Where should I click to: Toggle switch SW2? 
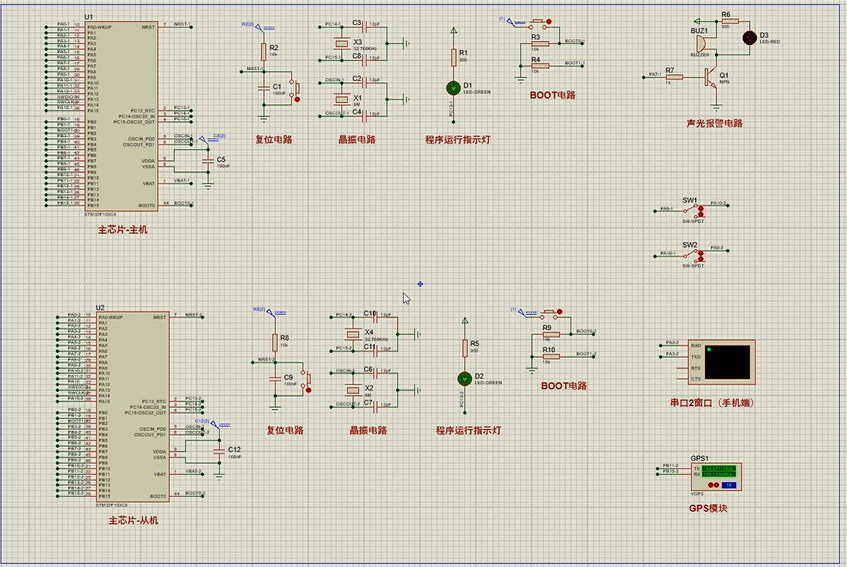691,255
